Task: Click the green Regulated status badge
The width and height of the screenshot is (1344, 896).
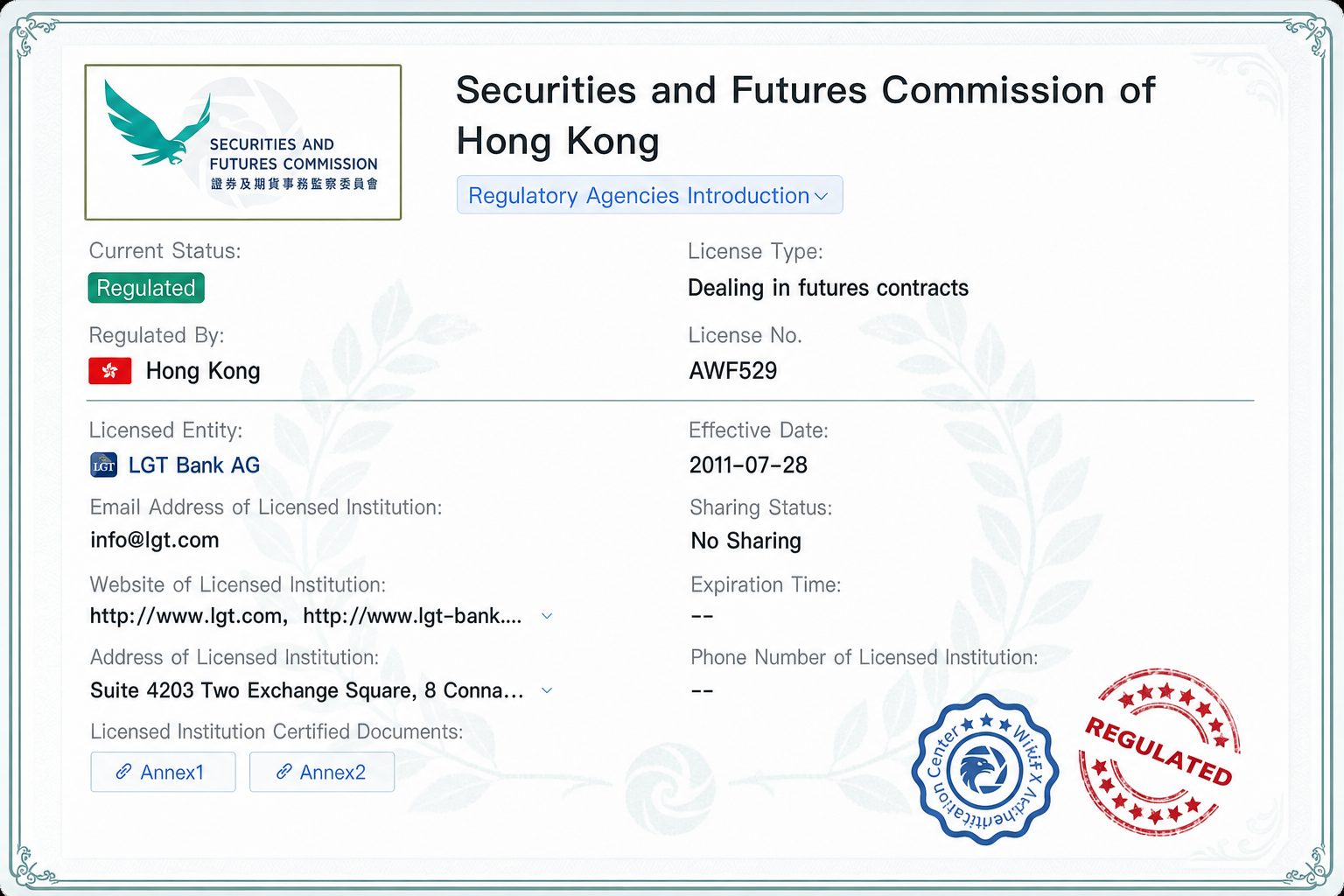Action: (146, 288)
